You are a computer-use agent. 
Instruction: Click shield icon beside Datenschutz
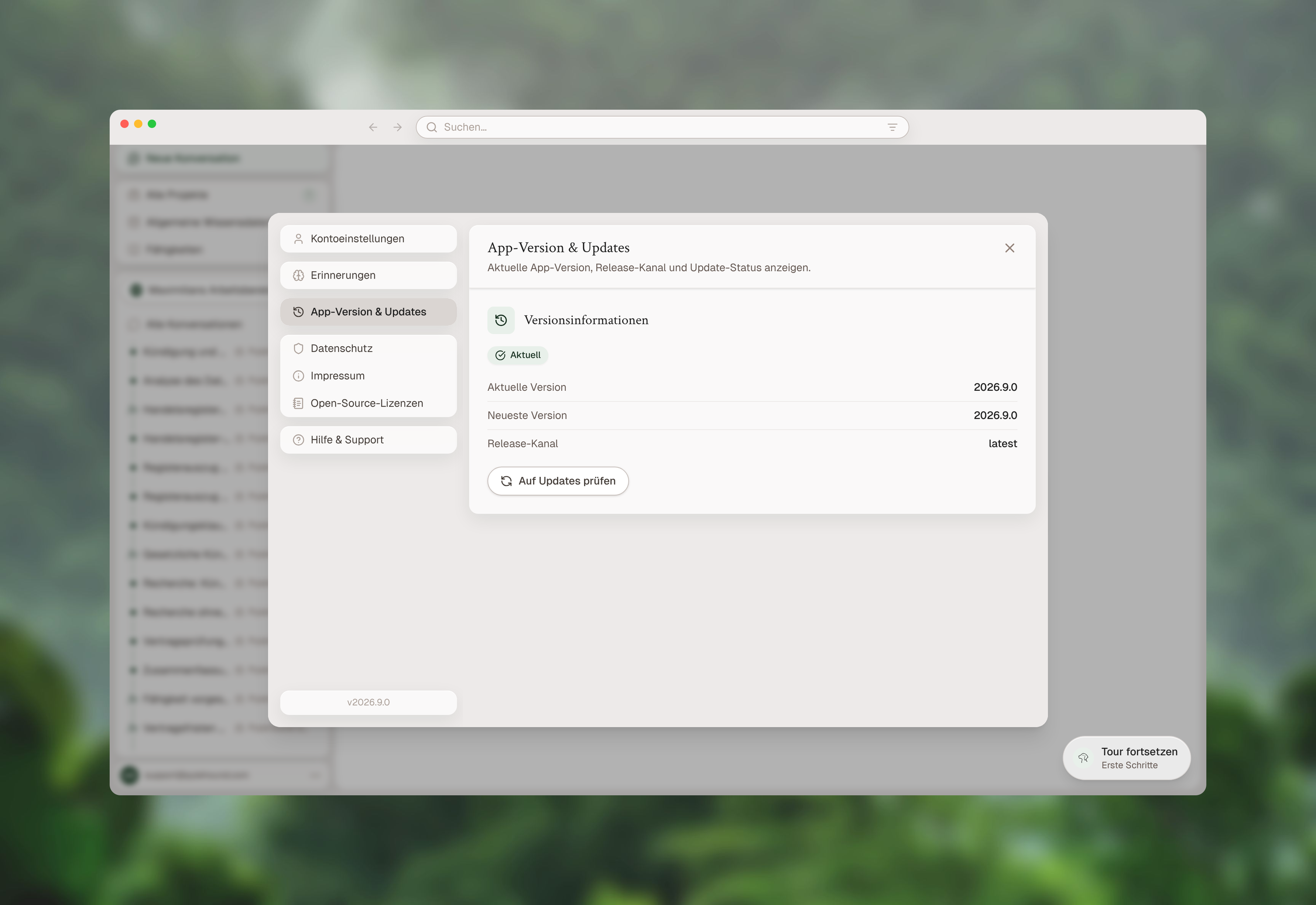(x=298, y=348)
